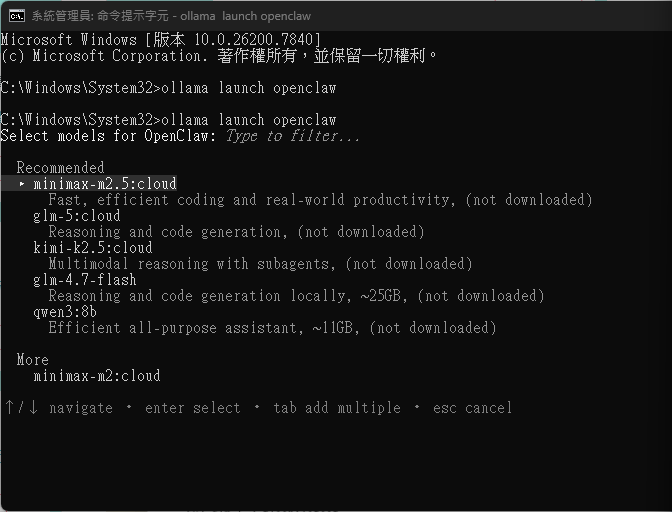Click the 'tab add multiple' hint

point(336,408)
